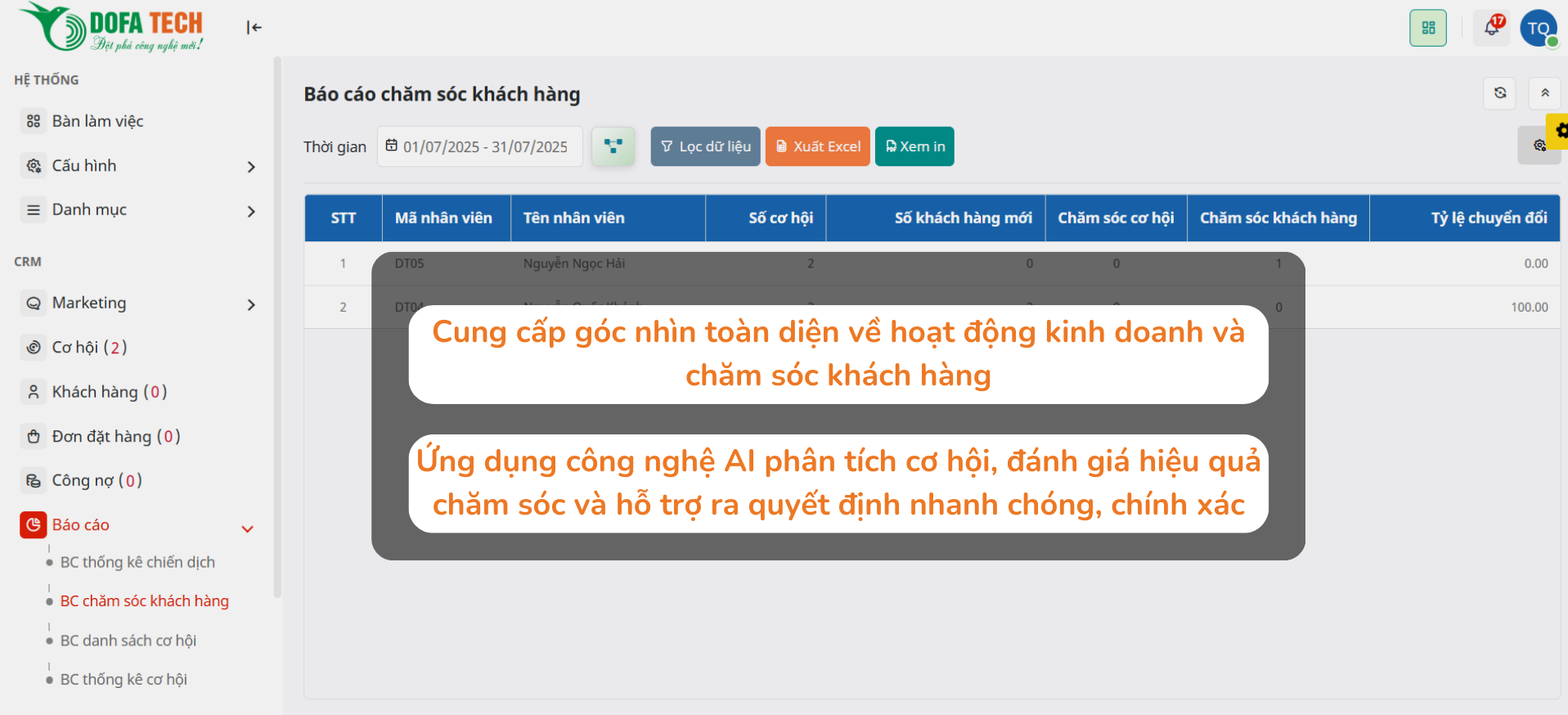Collapse the Báo cáo submenu chevron

tap(248, 529)
